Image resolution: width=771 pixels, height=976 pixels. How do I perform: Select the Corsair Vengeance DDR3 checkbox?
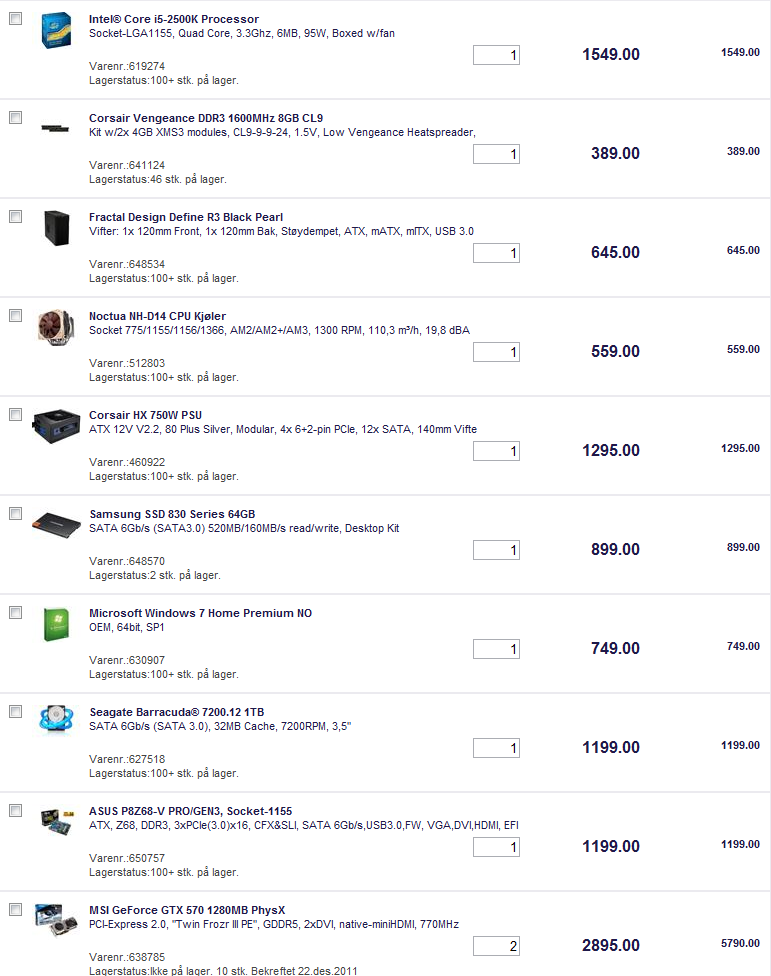(15, 118)
